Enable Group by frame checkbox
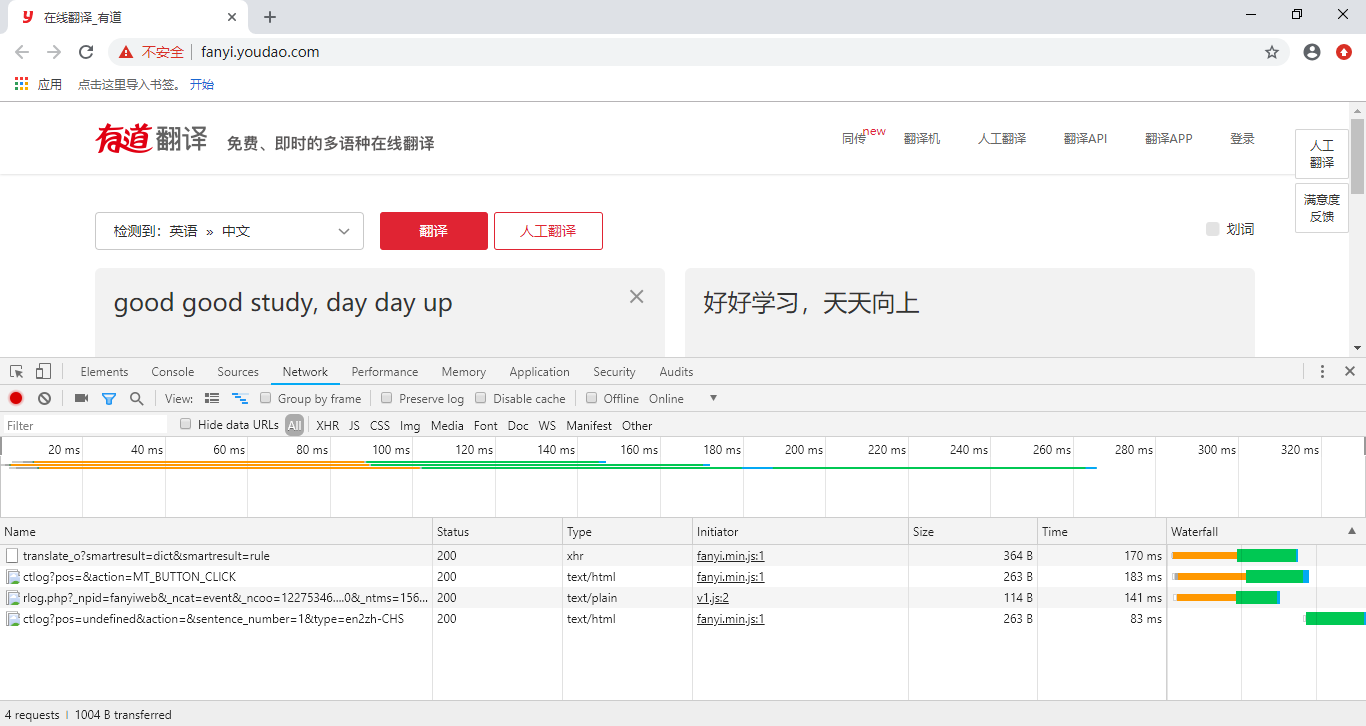 click(x=266, y=398)
